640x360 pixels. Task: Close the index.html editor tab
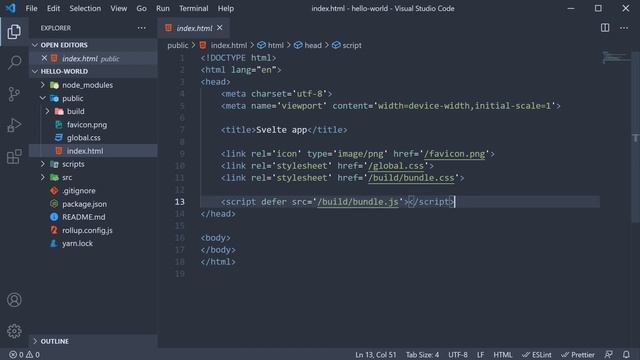click(220, 27)
